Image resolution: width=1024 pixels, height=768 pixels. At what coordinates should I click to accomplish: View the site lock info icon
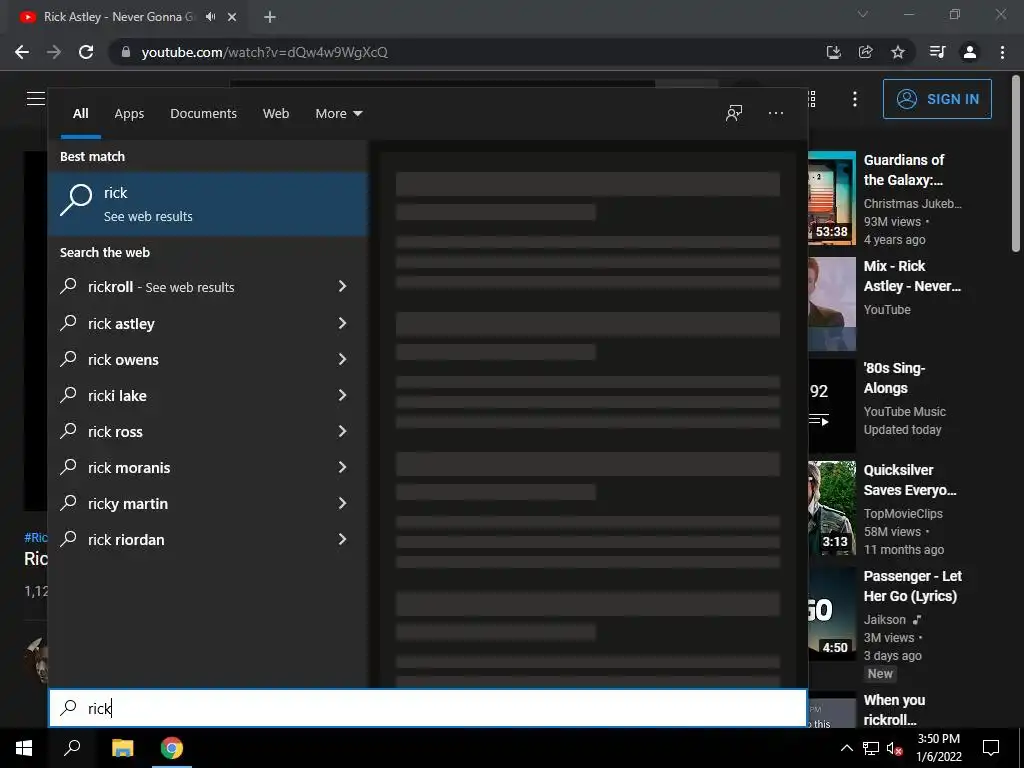126,52
